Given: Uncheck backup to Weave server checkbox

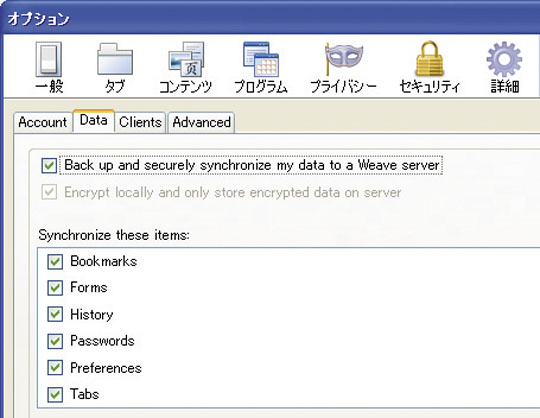Looking at the screenshot, I should (x=49, y=165).
